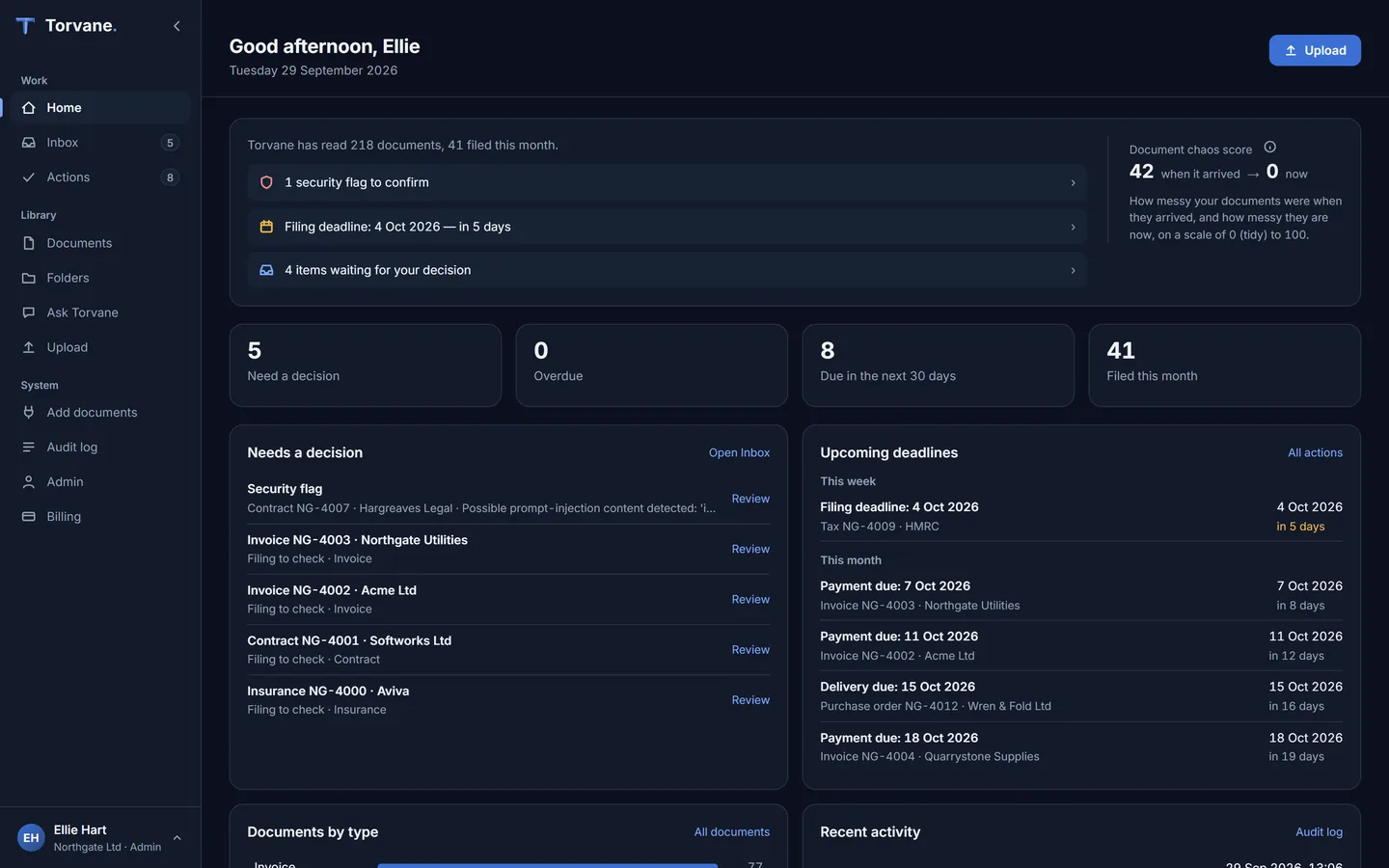Image resolution: width=1389 pixels, height=868 pixels.
Task: Click the chaos score info icon
Action: point(1270,148)
